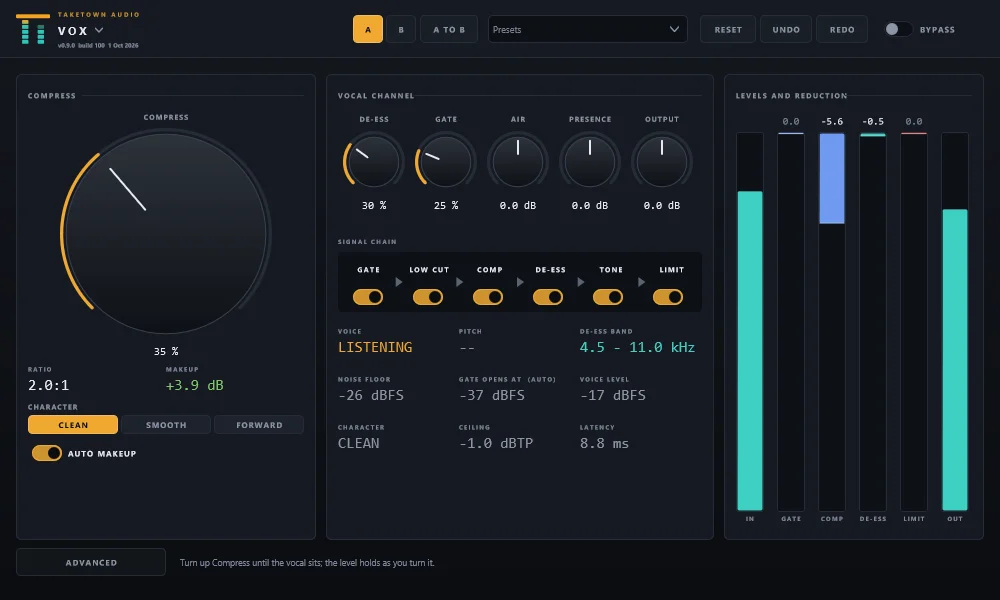
Task: Click the arrow between LOW CUT and COMP
Action: tap(459, 282)
